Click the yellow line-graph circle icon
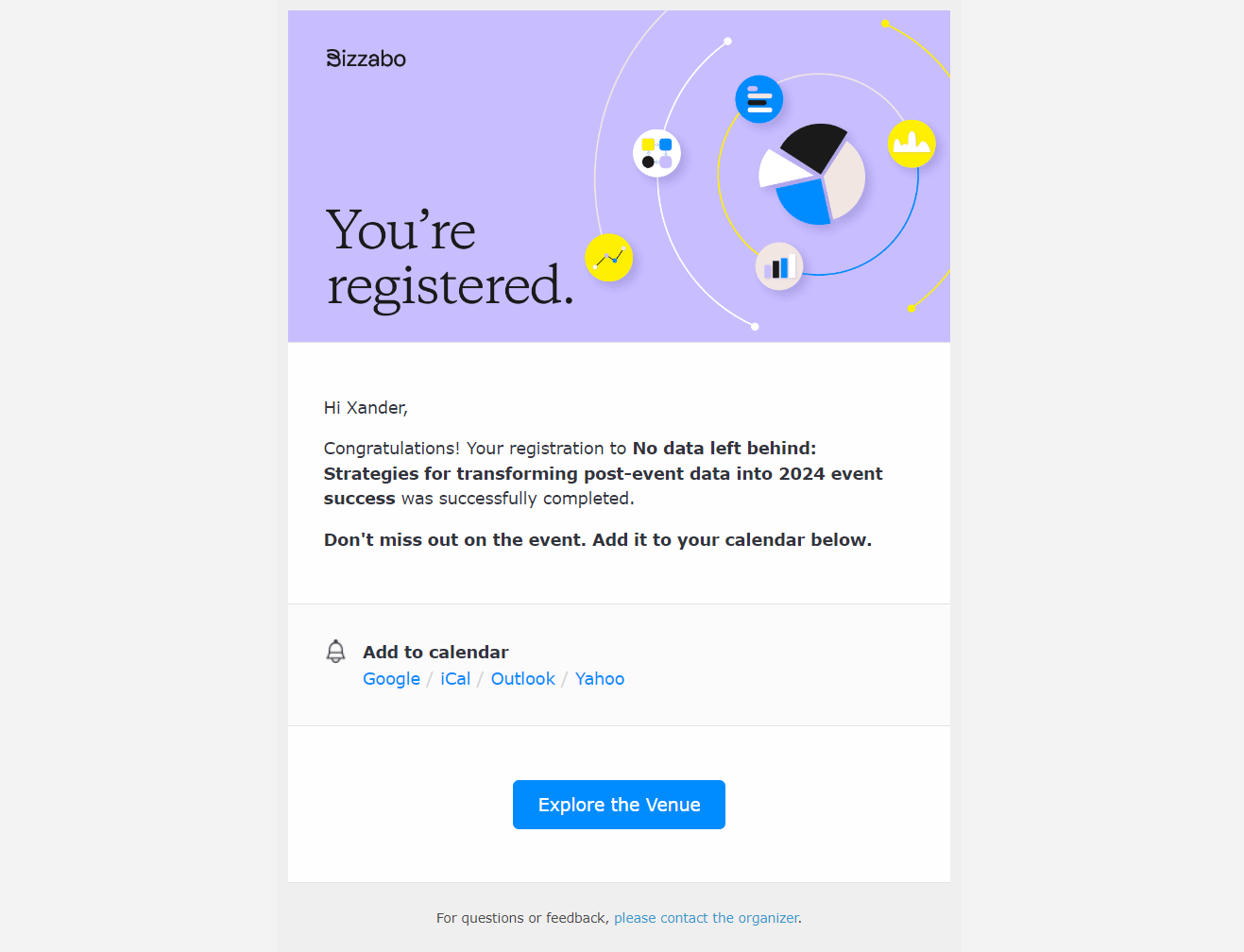Viewport: 1244px width, 952px height. tap(608, 257)
